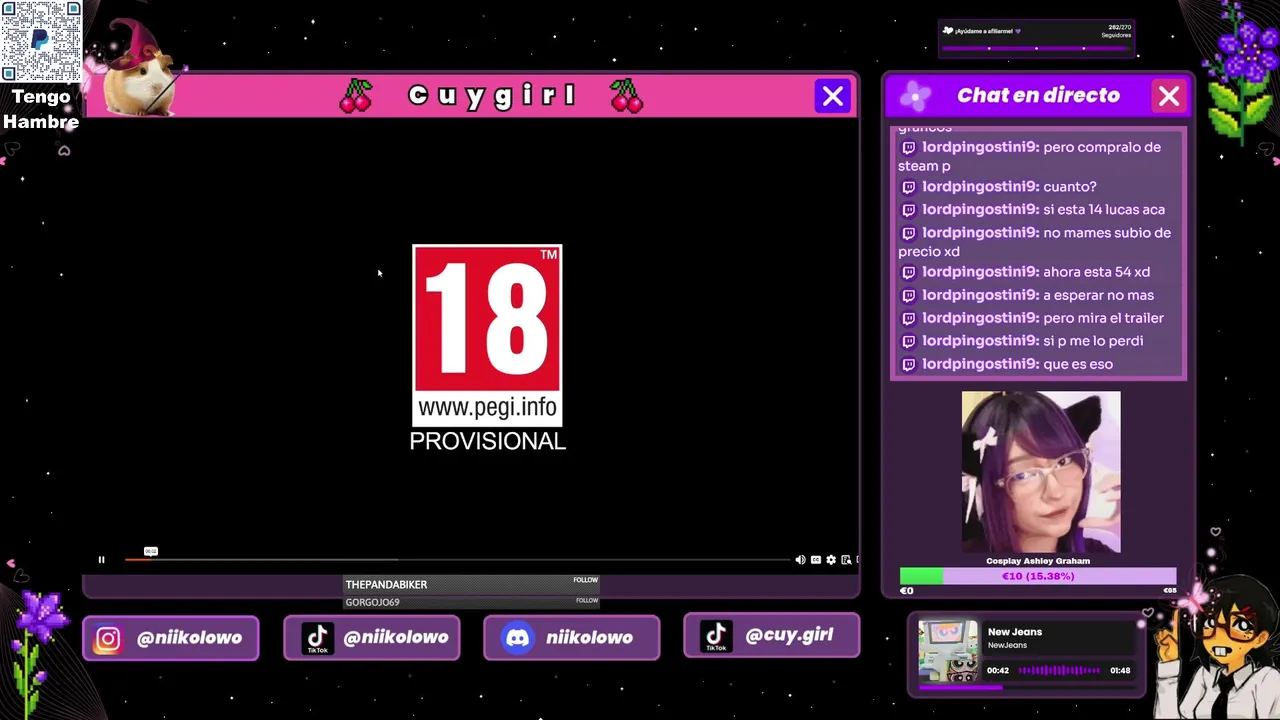Open the TikTok @niikolowo badge

click(x=372, y=638)
